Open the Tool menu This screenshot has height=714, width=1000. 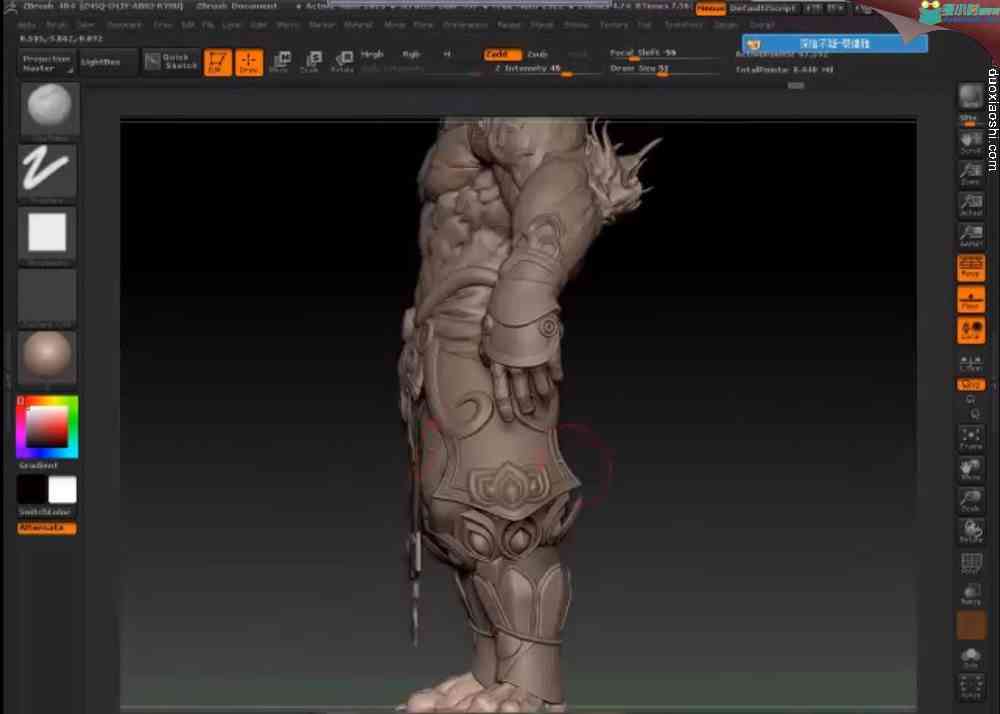click(x=645, y=25)
